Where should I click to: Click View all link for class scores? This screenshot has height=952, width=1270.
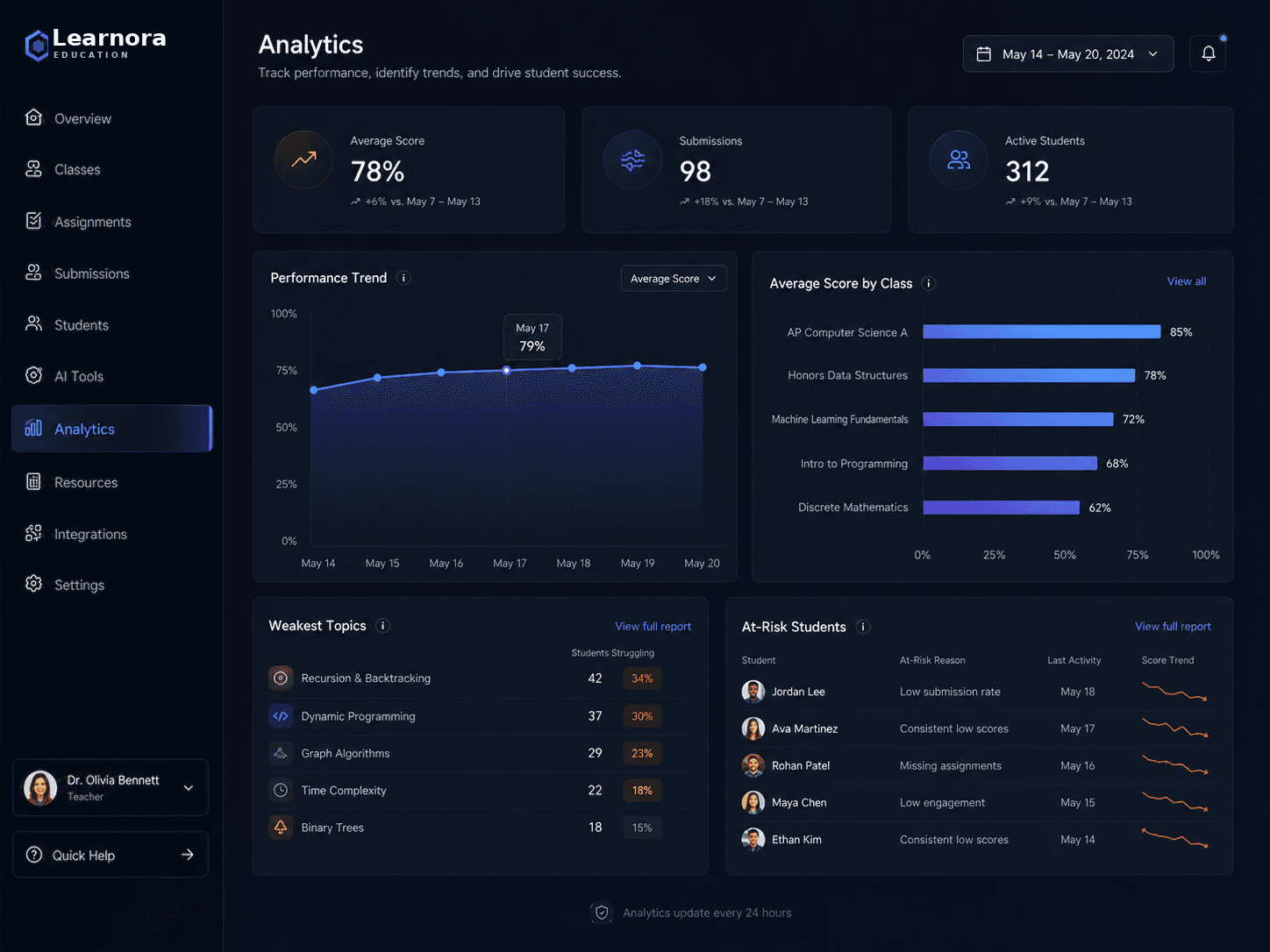(1186, 281)
